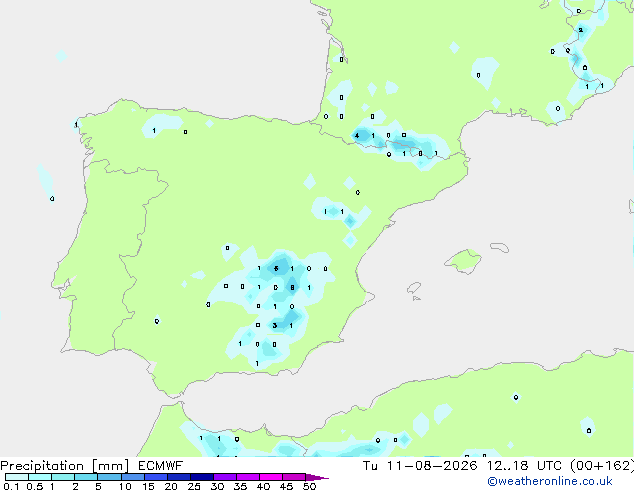This screenshot has width=634, height=490.
Task: Click the legend label '30'
Action: [217, 486]
